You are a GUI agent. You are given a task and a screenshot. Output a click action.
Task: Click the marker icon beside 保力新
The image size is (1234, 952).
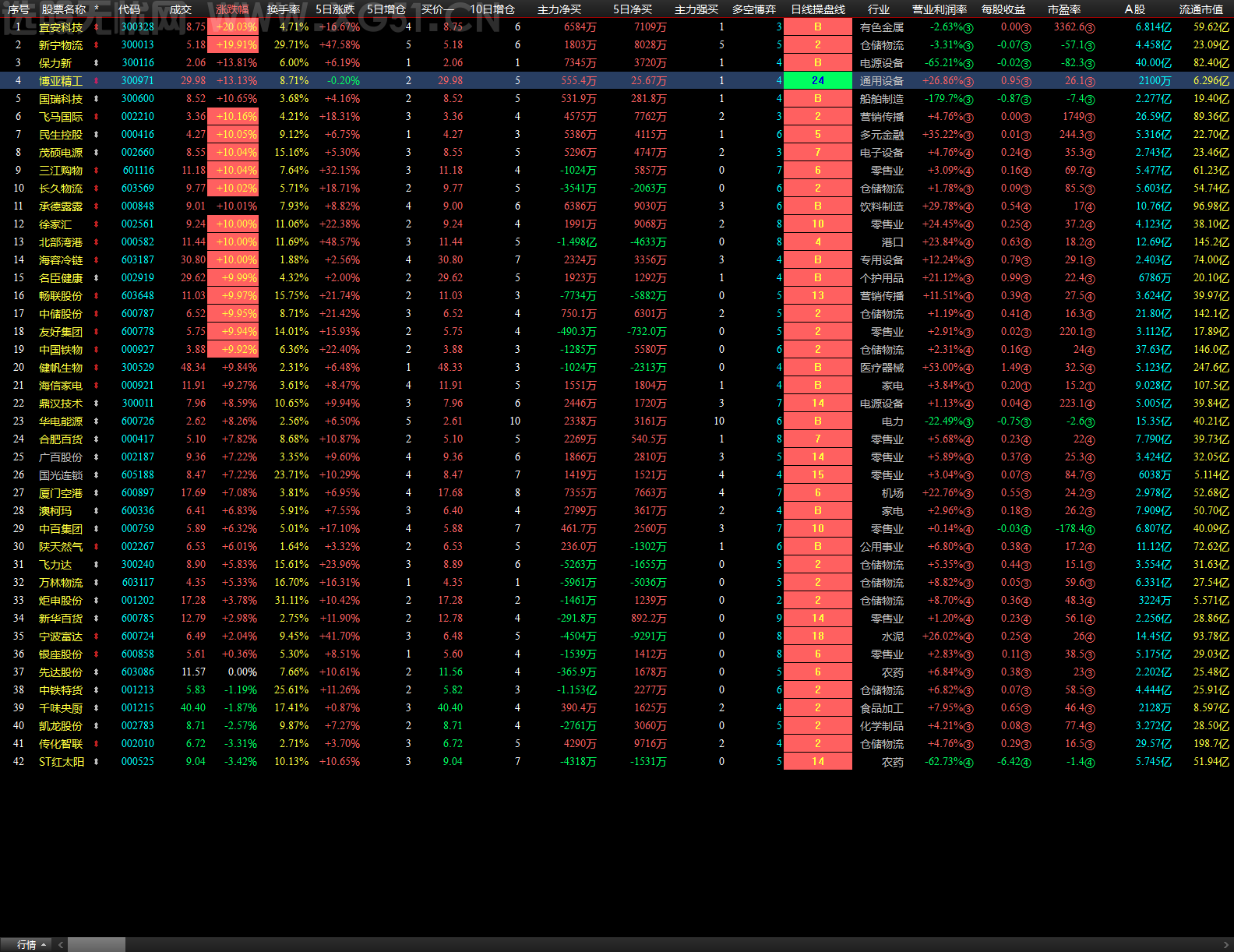[x=96, y=63]
